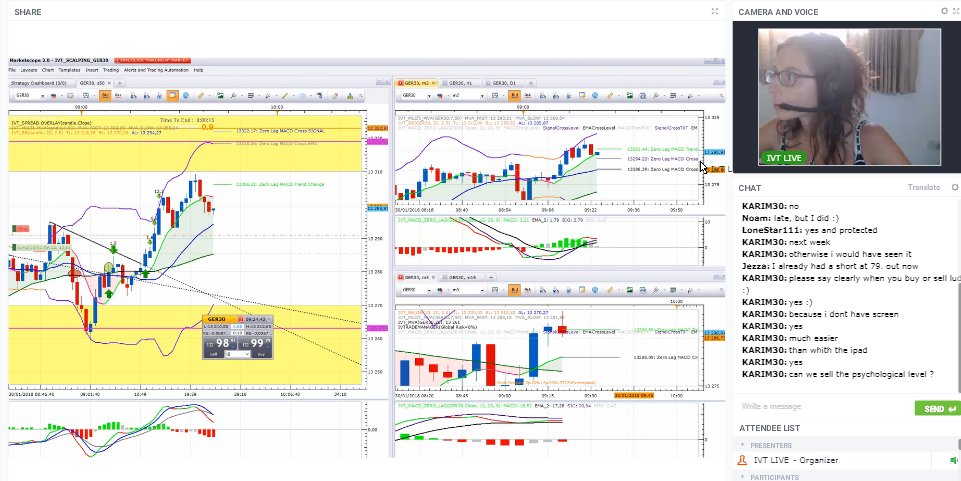Select ruler drawing tool in left toolbar
This screenshot has height=481, width=961.
(200, 96)
